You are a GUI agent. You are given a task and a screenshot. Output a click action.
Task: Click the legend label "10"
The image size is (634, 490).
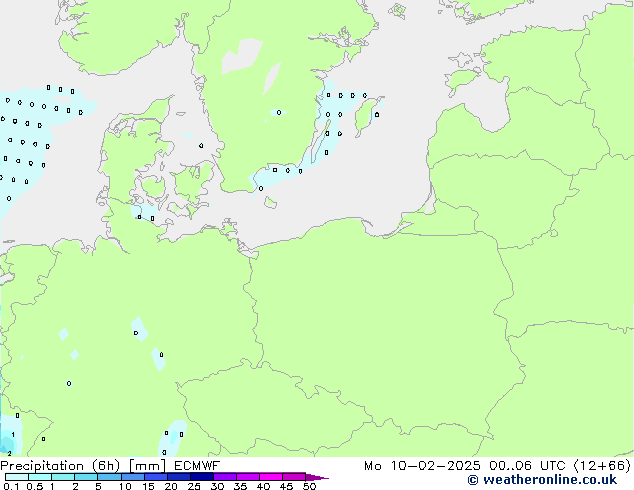(125, 486)
